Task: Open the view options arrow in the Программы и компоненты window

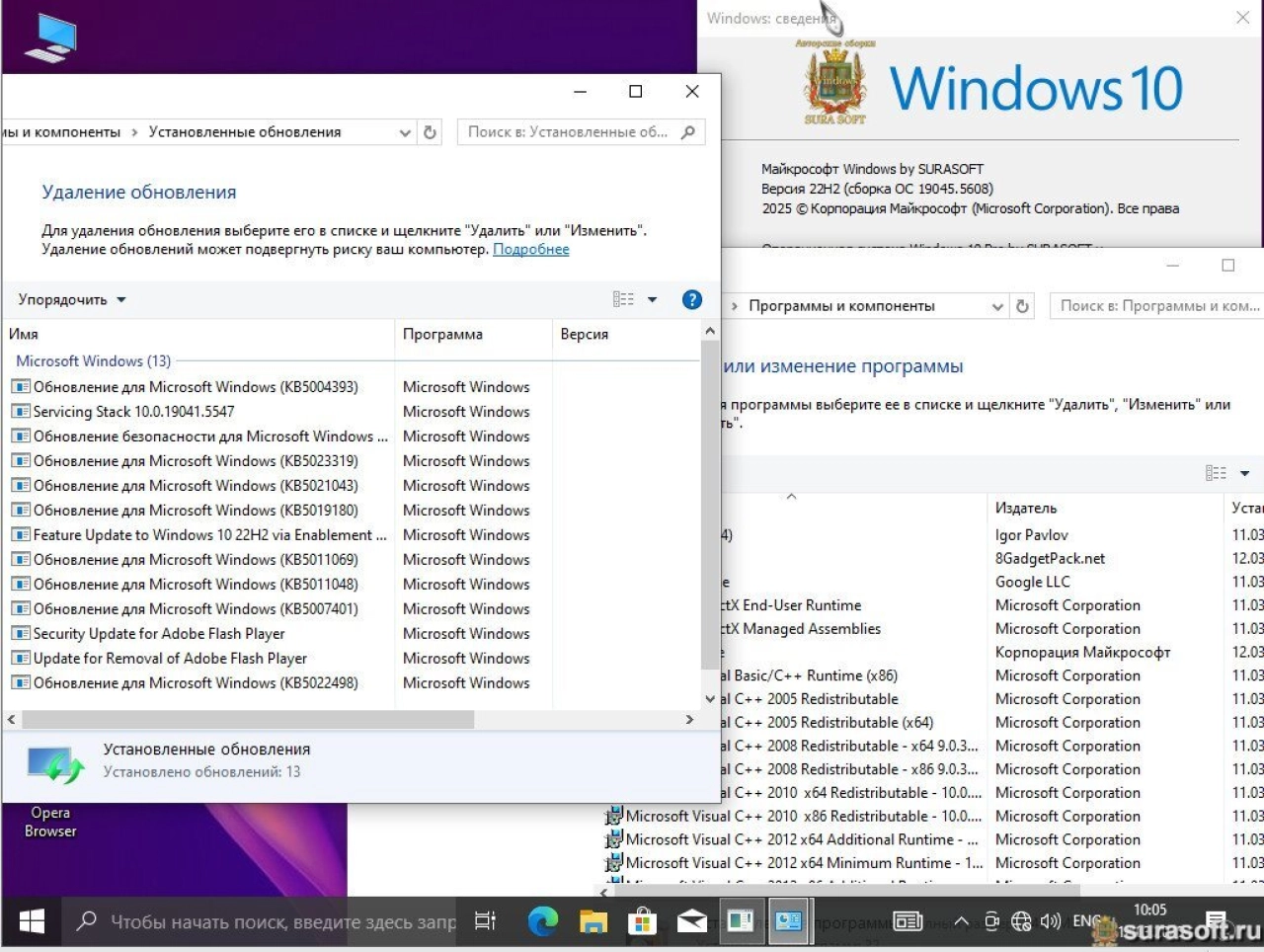Action: [x=1244, y=473]
